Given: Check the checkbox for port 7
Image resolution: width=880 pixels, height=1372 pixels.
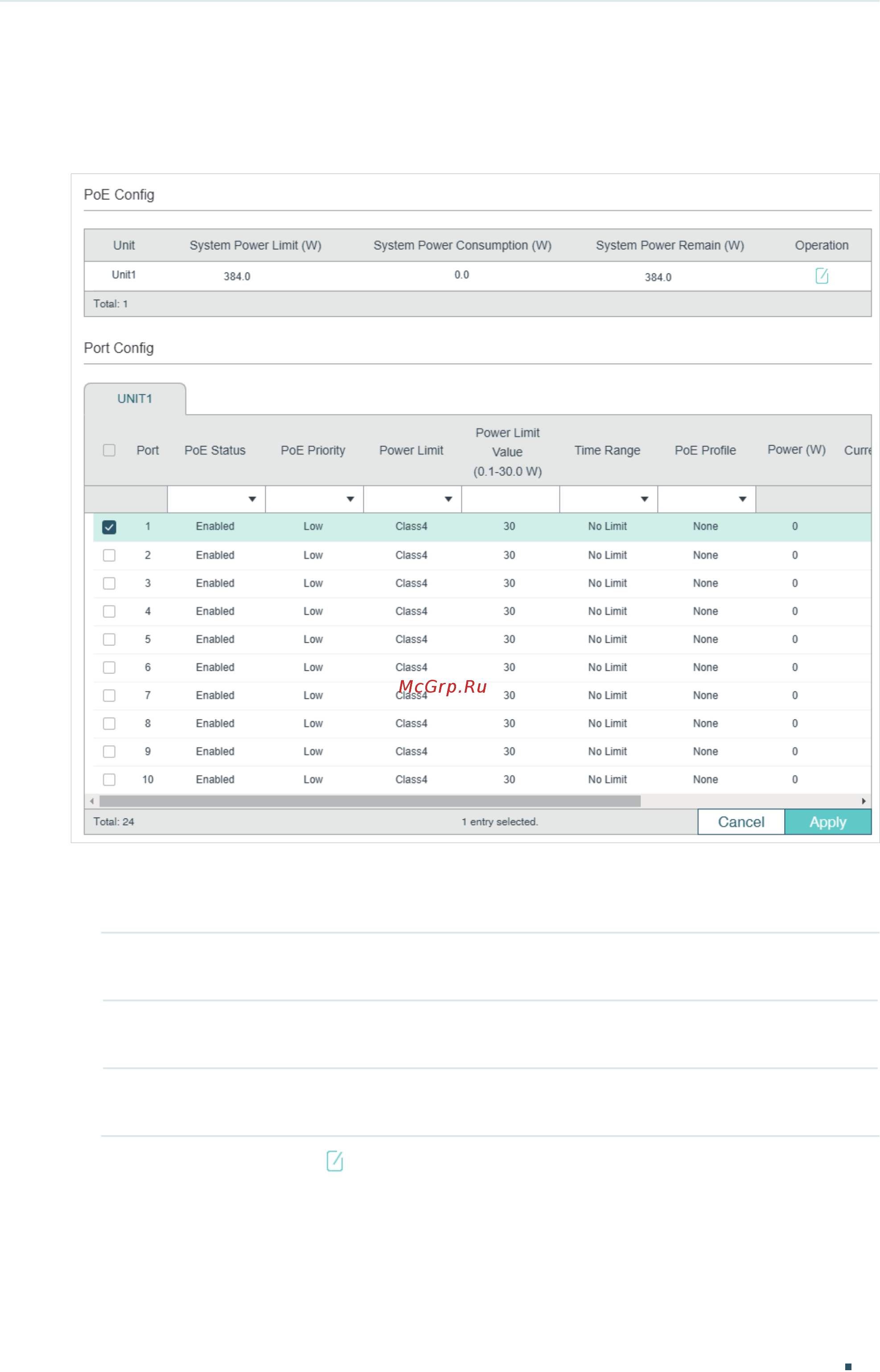Looking at the screenshot, I should click(x=109, y=696).
